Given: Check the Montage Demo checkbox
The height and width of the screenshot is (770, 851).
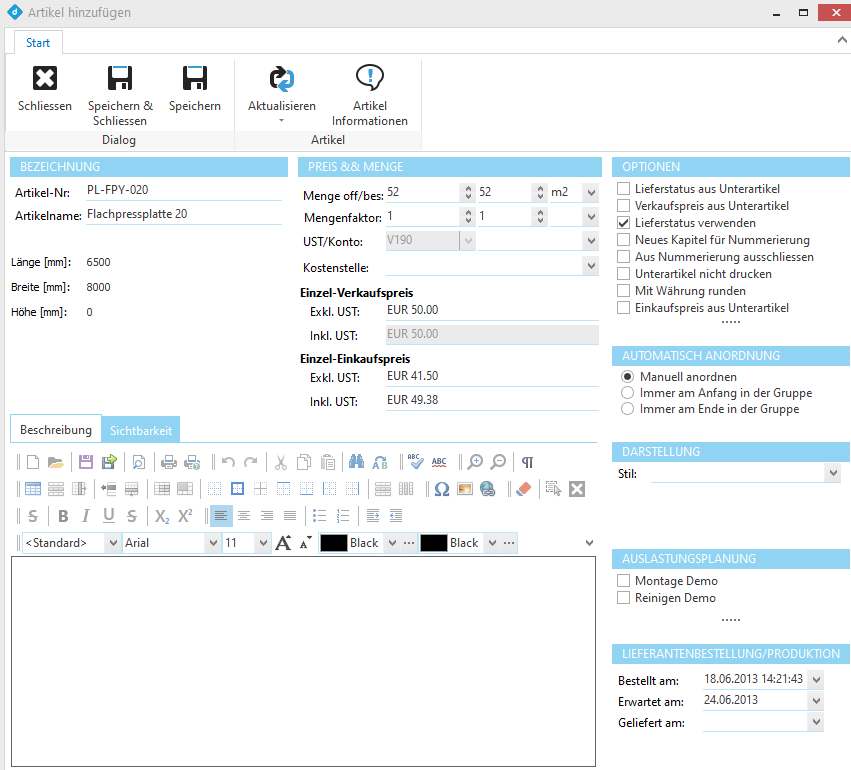Looking at the screenshot, I should (624, 581).
